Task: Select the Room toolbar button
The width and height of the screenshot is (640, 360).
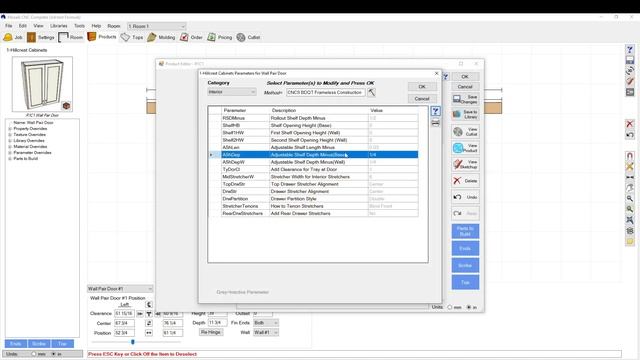Action: 71,37
